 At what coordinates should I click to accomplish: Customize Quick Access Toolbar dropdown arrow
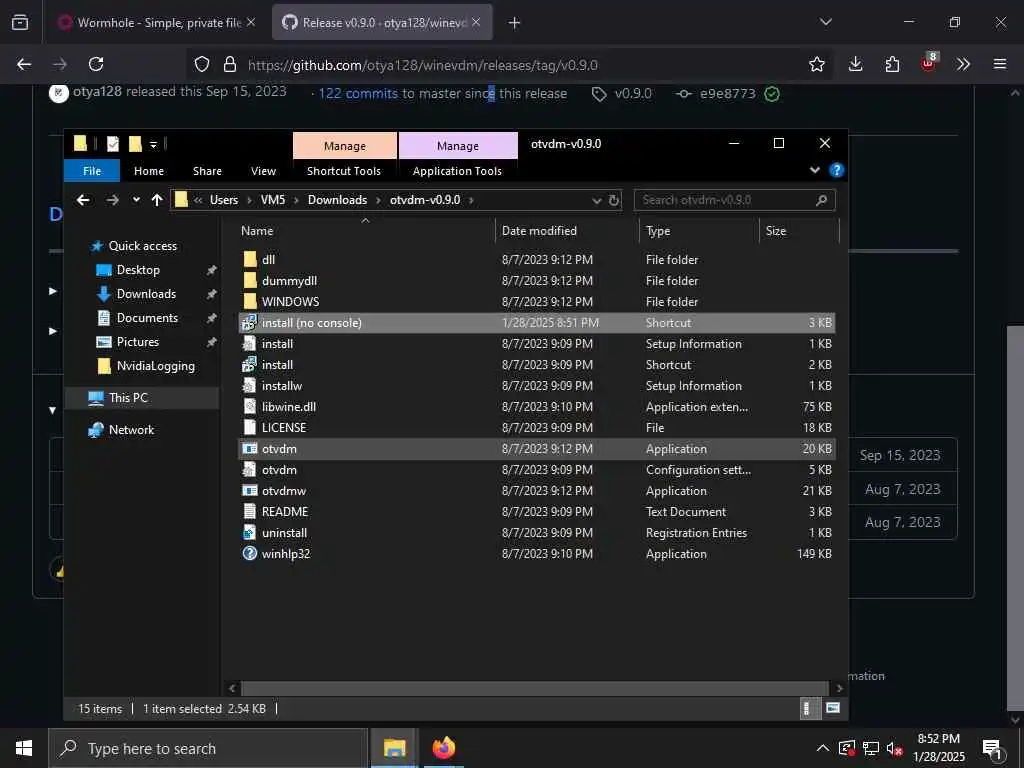click(153, 144)
